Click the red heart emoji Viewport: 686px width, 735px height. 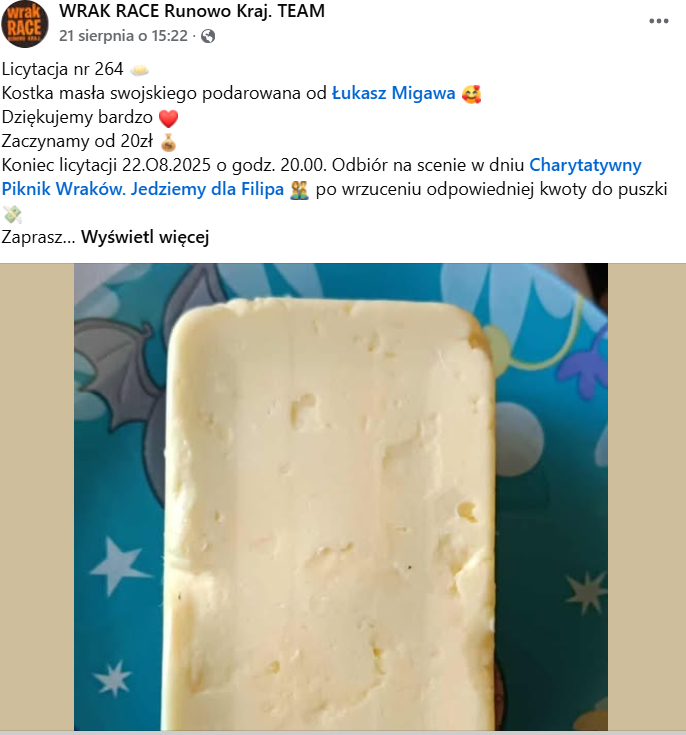click(x=168, y=118)
